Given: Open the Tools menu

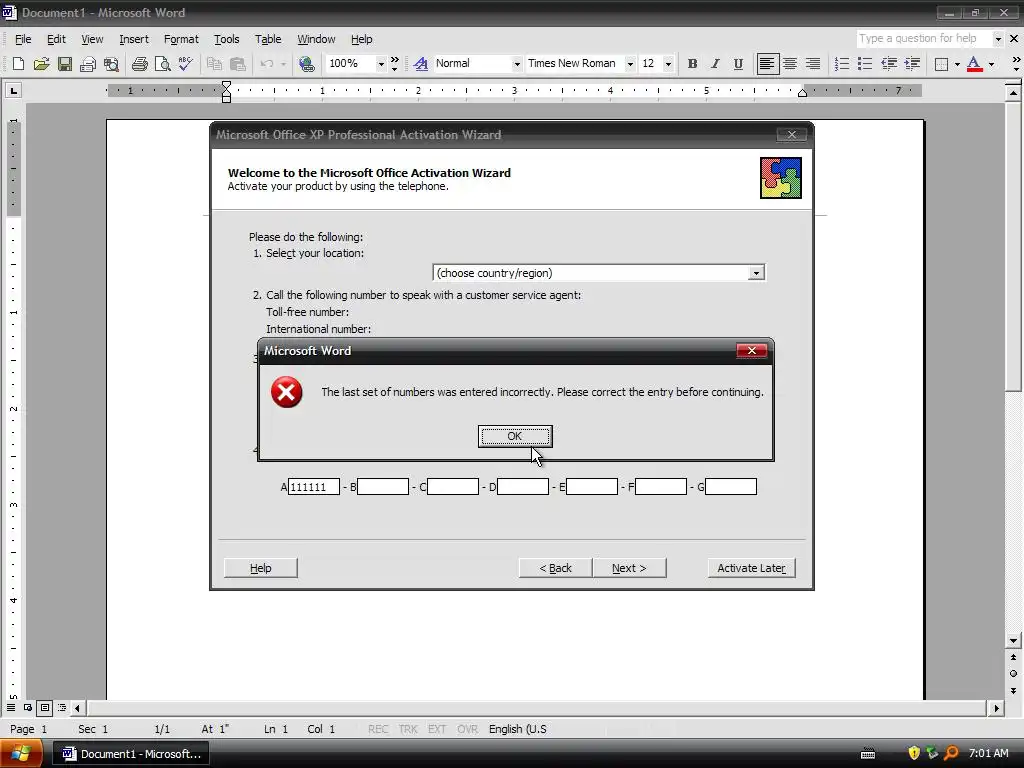Looking at the screenshot, I should 227,39.
